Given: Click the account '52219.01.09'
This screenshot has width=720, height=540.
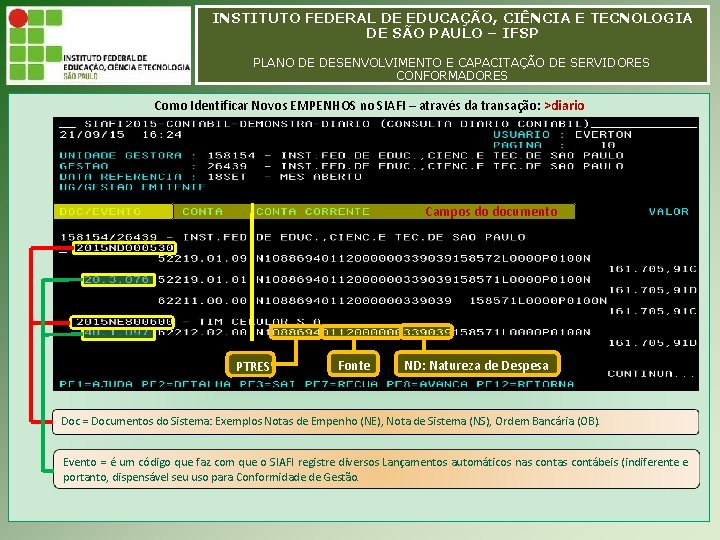Looking at the screenshot, I should pyautogui.click(x=202, y=259).
